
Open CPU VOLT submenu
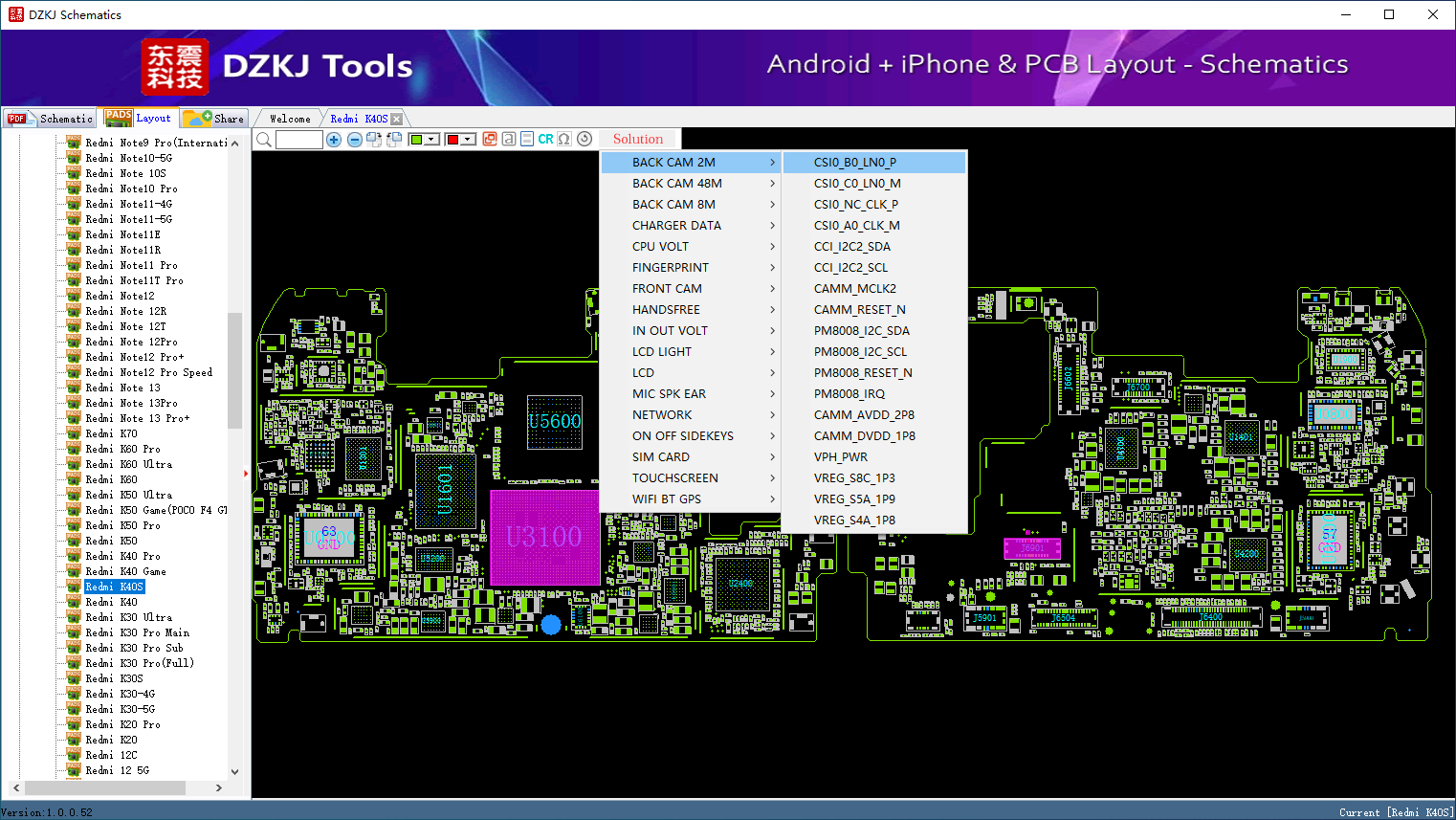tap(690, 247)
